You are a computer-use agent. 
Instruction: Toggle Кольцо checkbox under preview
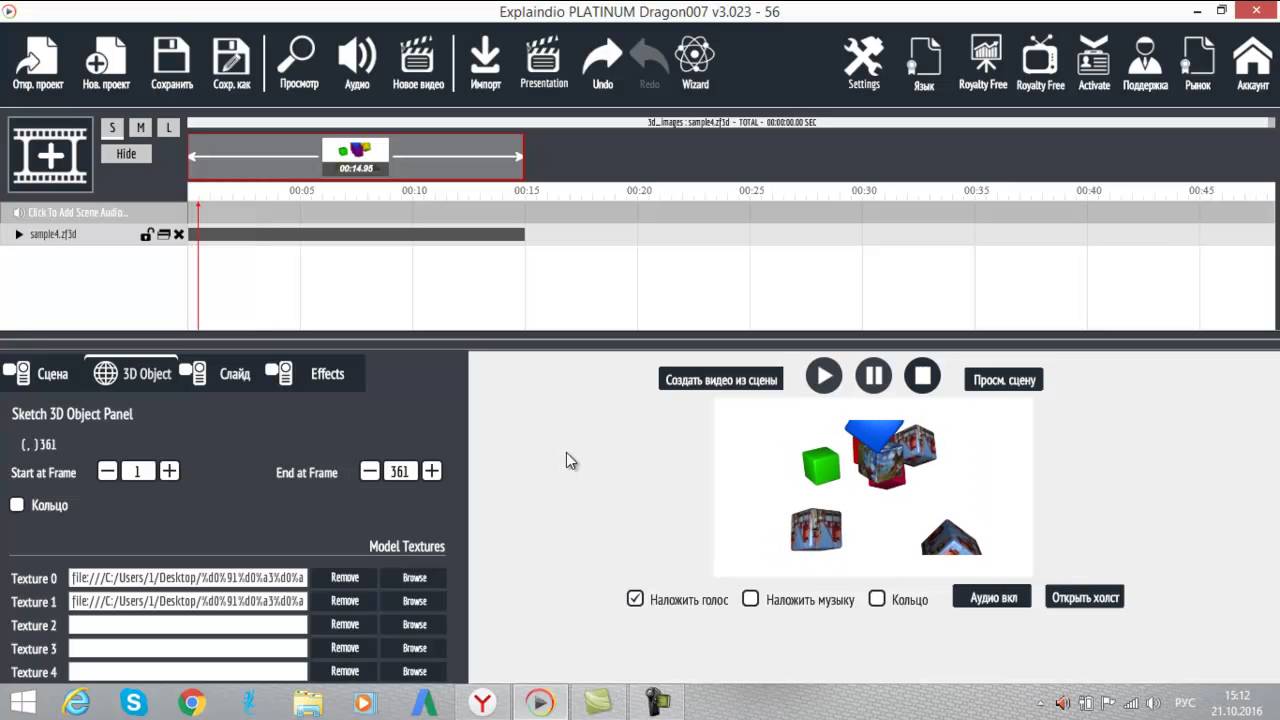(x=877, y=599)
